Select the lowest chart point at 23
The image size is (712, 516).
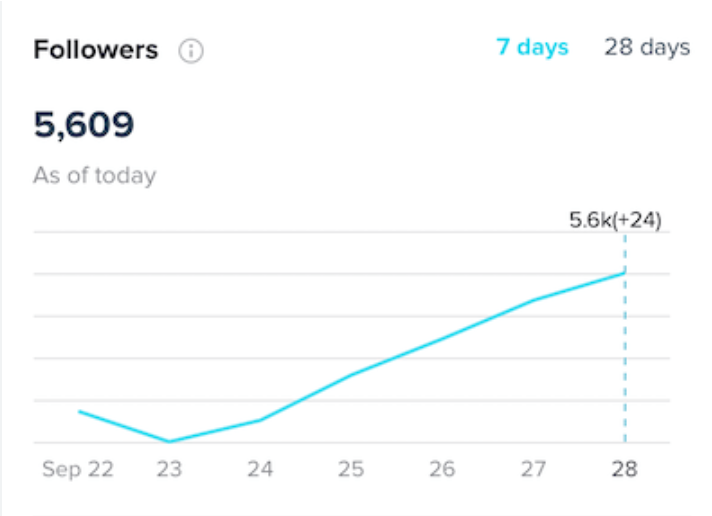click(169, 441)
